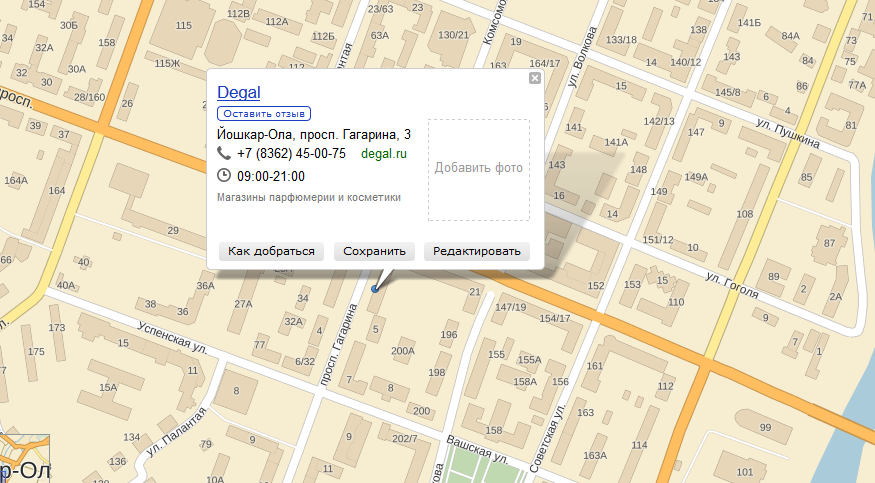Click building number 151/12

(658, 239)
